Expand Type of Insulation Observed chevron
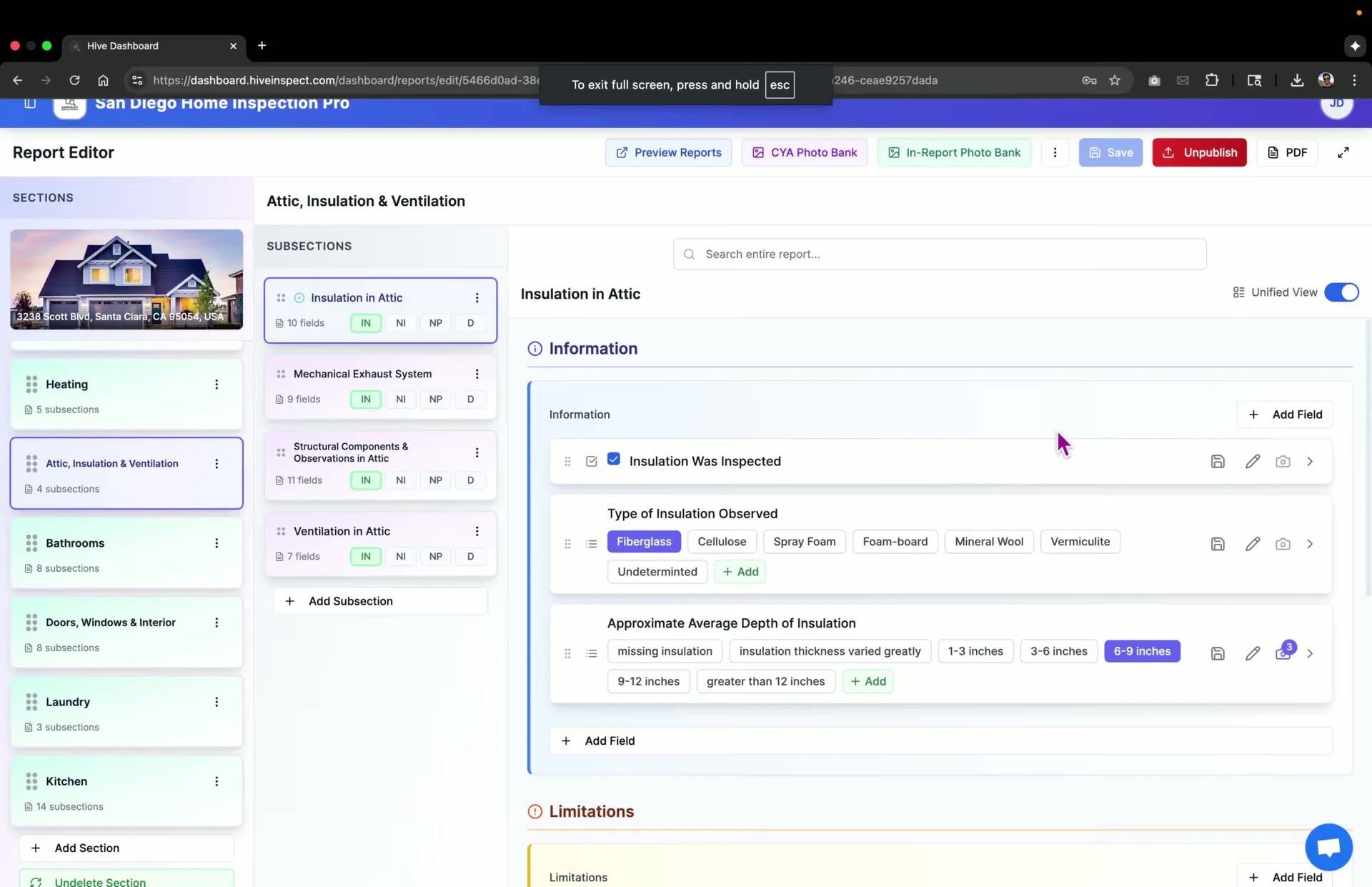 (1310, 544)
